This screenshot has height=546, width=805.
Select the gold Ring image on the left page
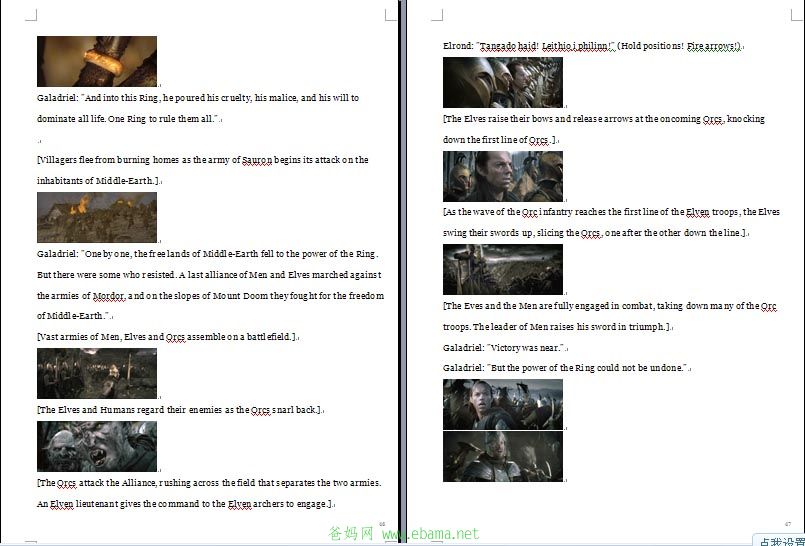(97, 61)
